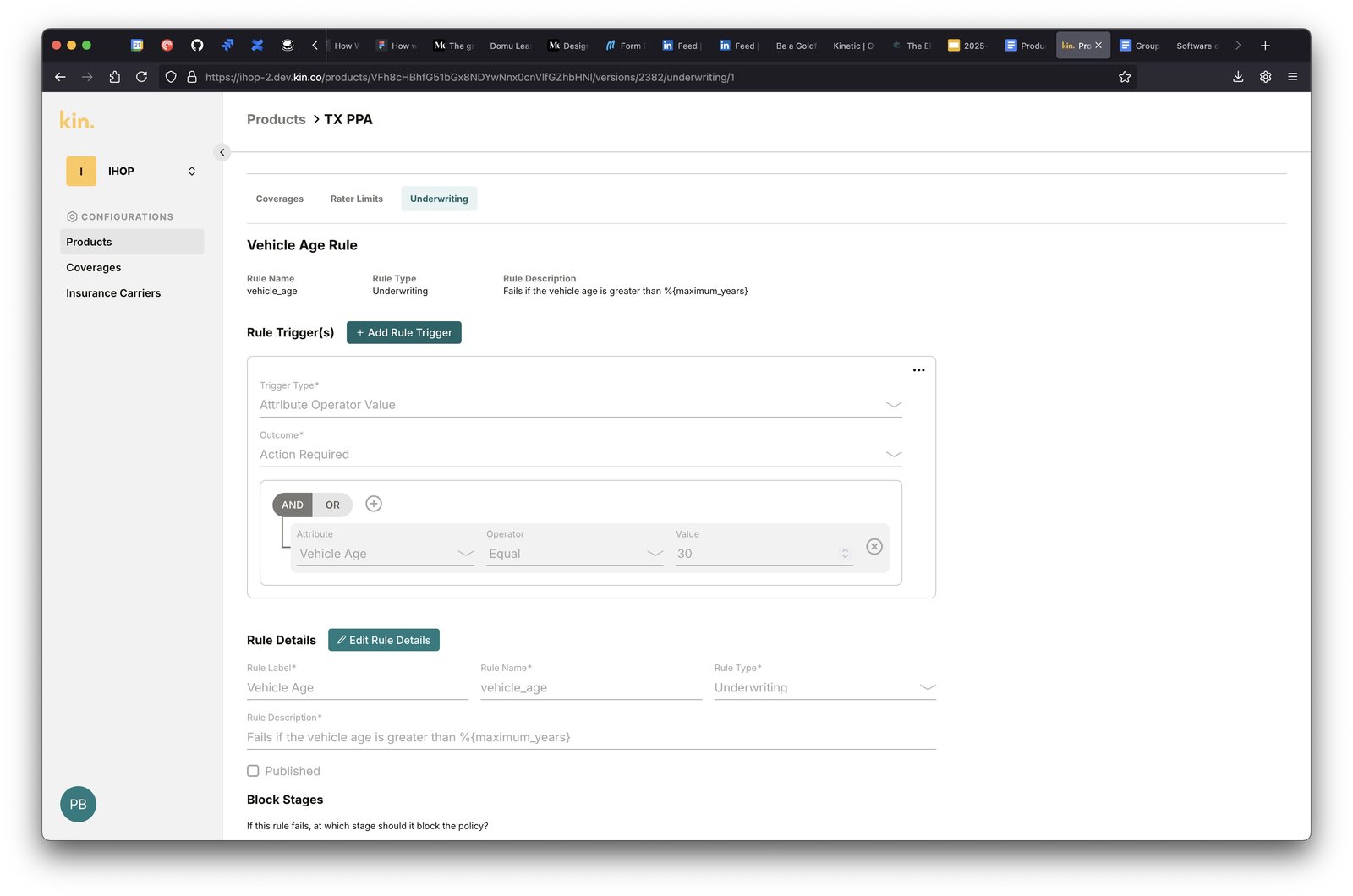1353x896 pixels.
Task: Reload the page with the refresh icon
Action: pyautogui.click(x=141, y=77)
